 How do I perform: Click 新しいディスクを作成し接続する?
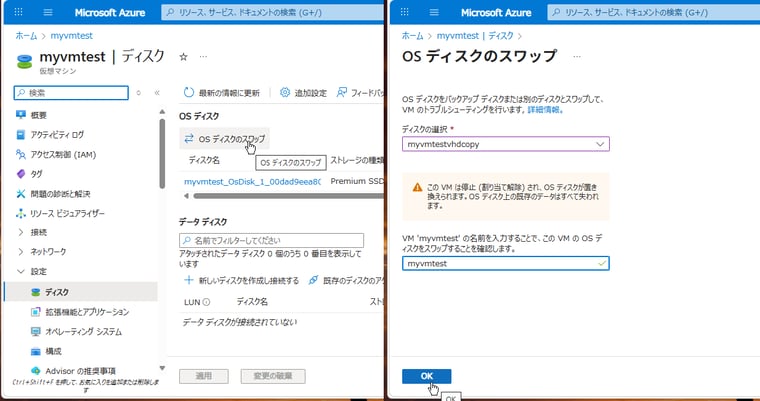(241, 281)
